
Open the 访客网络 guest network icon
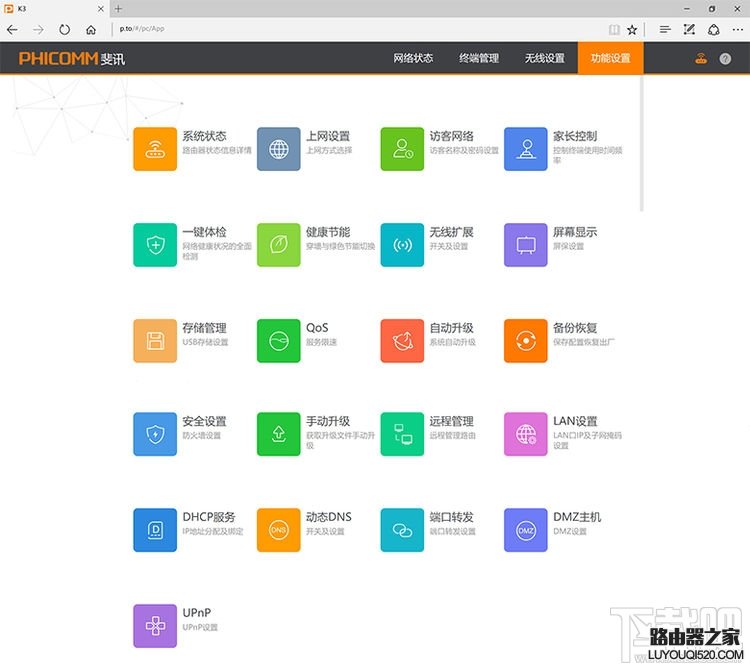tap(402, 149)
